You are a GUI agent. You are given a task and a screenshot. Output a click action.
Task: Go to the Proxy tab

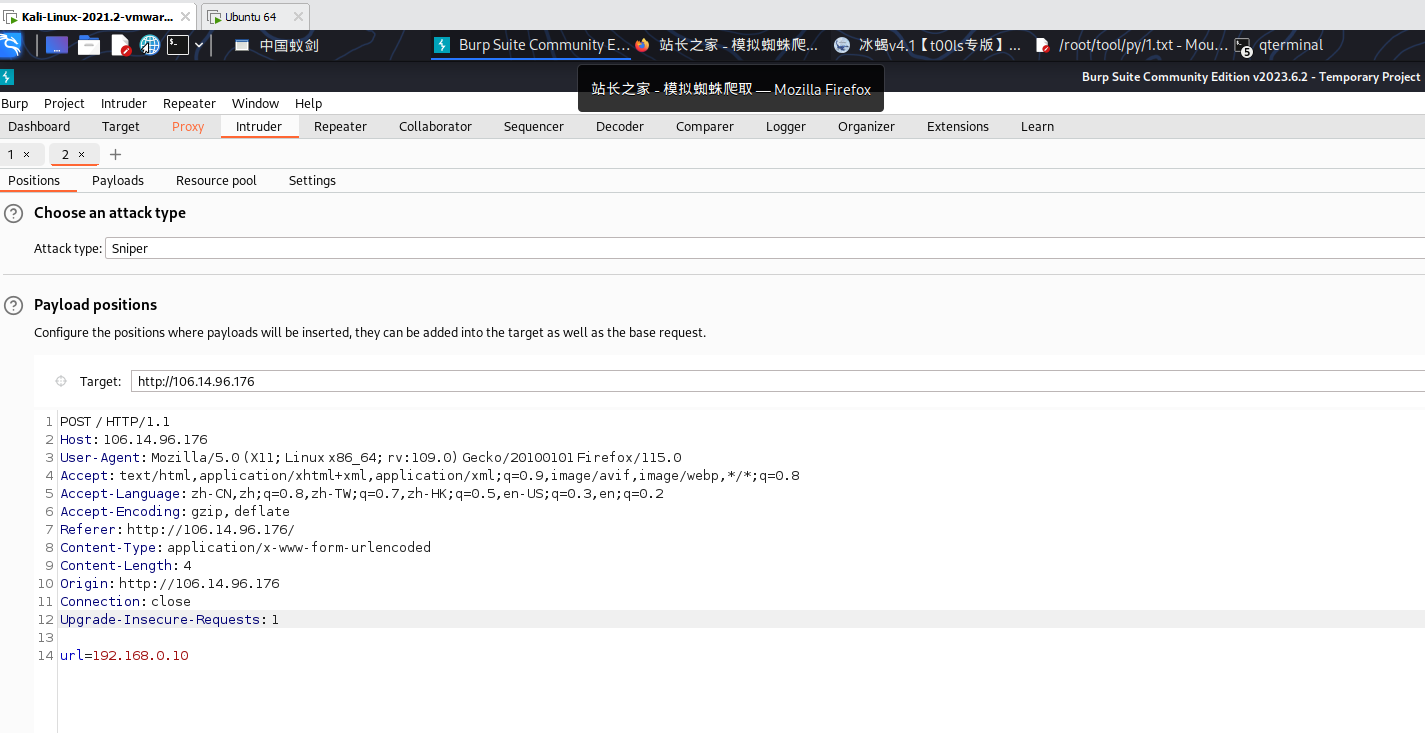tap(188, 126)
